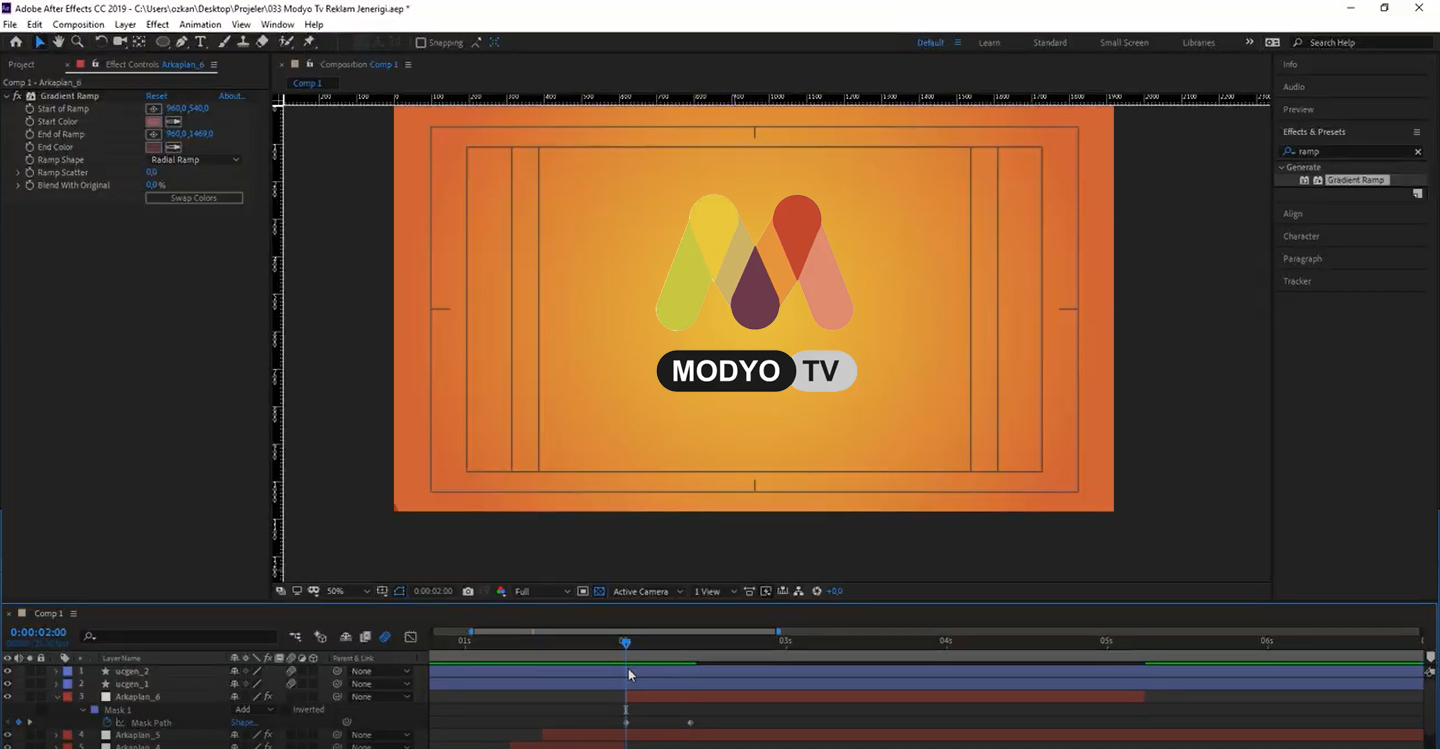Viewport: 1440px width, 749px height.
Task: Click the Gradient Ramp About link
Action: (x=232, y=96)
